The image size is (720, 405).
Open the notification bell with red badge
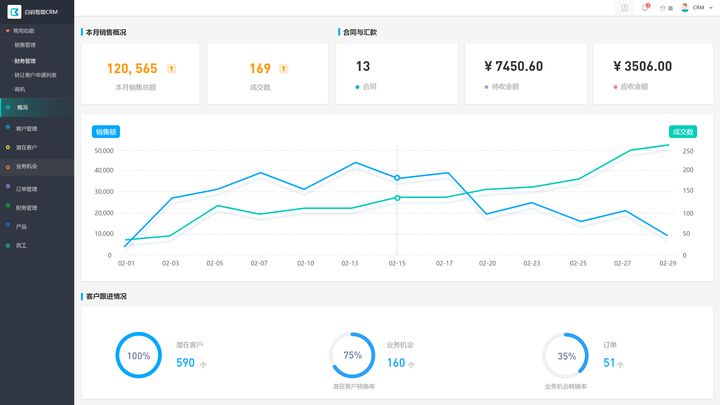(x=645, y=7)
